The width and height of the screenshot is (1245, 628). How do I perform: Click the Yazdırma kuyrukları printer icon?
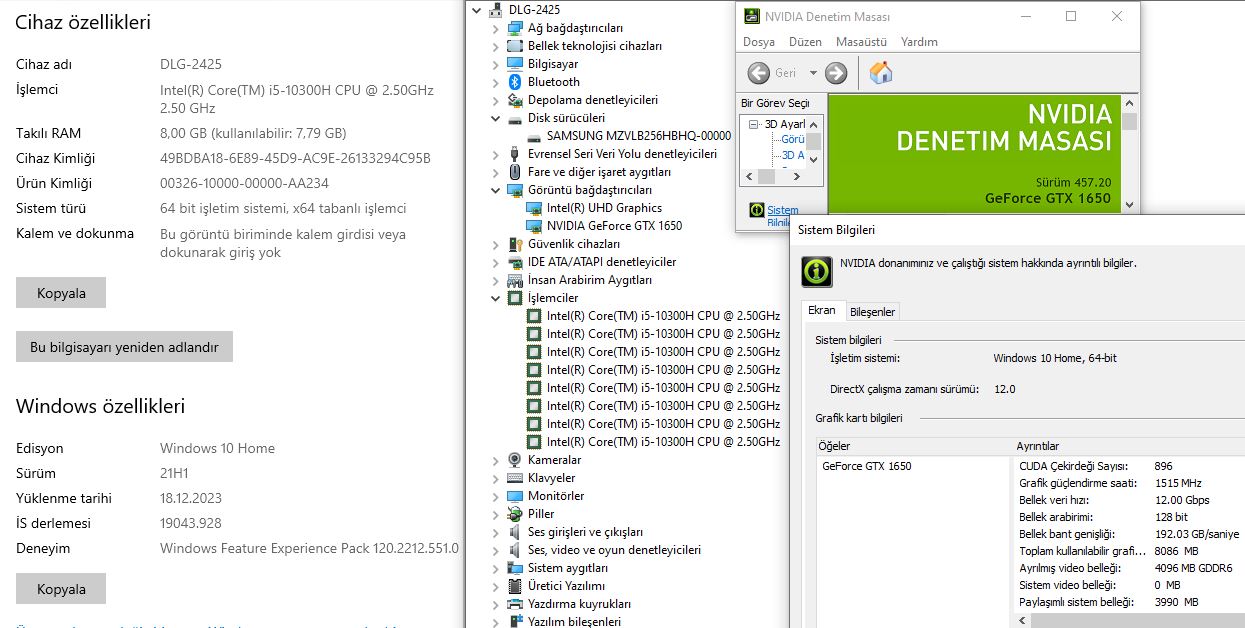(x=515, y=604)
